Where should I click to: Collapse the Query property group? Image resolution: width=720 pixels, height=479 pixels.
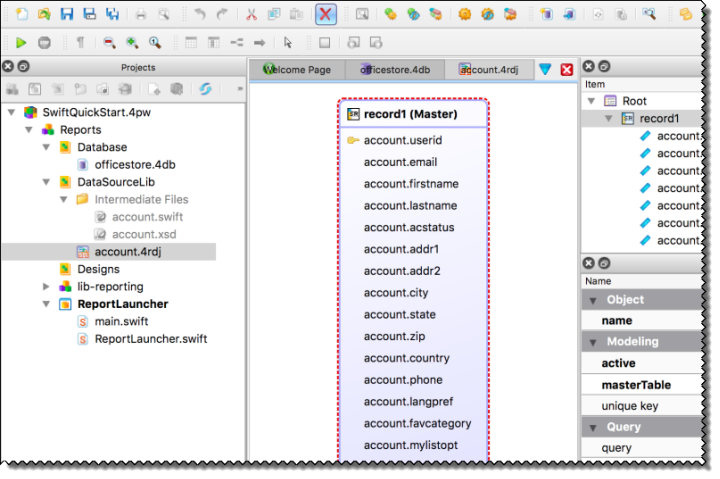[593, 428]
